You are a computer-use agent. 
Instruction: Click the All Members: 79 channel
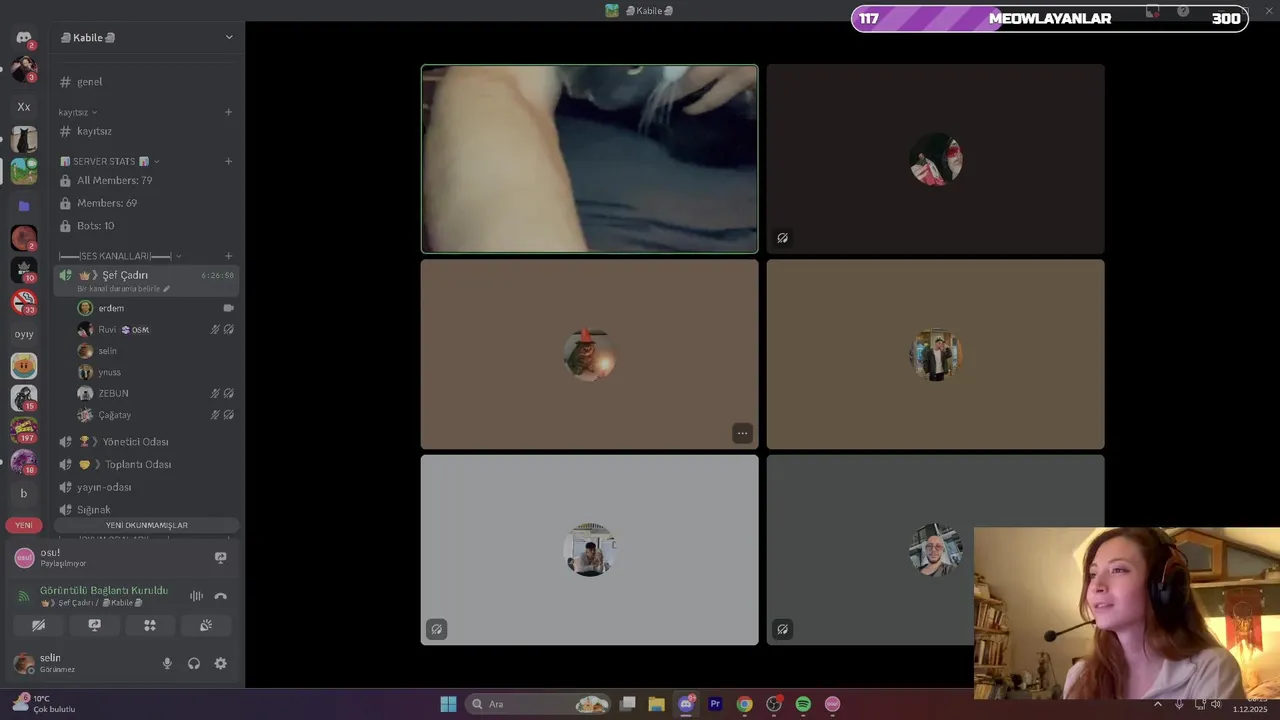pyautogui.click(x=146, y=180)
